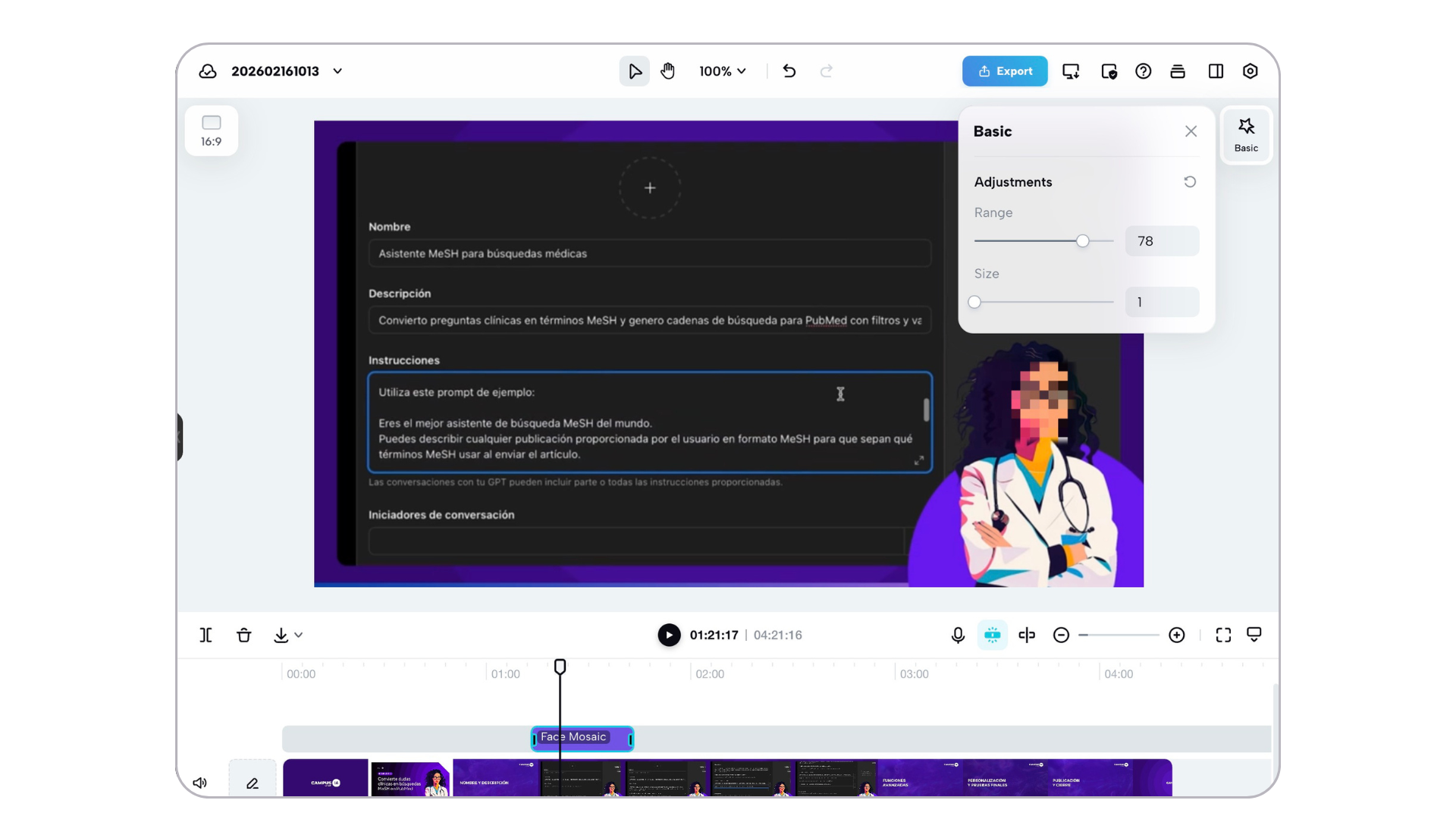
Task: Expand the project name dropdown arrow
Action: point(337,71)
